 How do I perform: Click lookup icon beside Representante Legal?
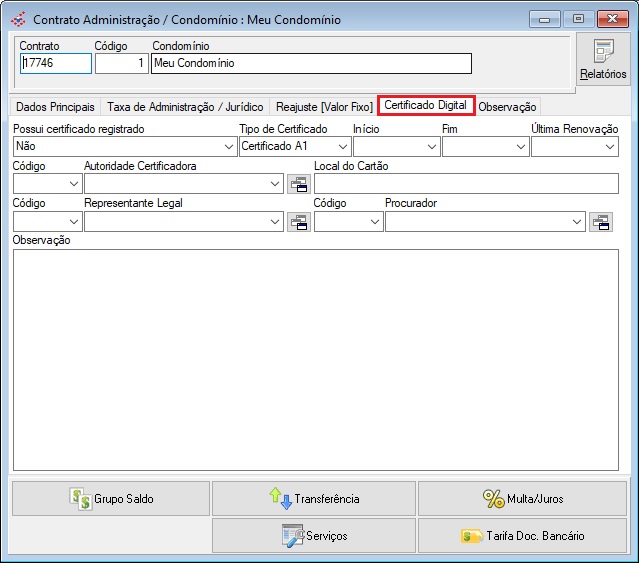click(299, 222)
